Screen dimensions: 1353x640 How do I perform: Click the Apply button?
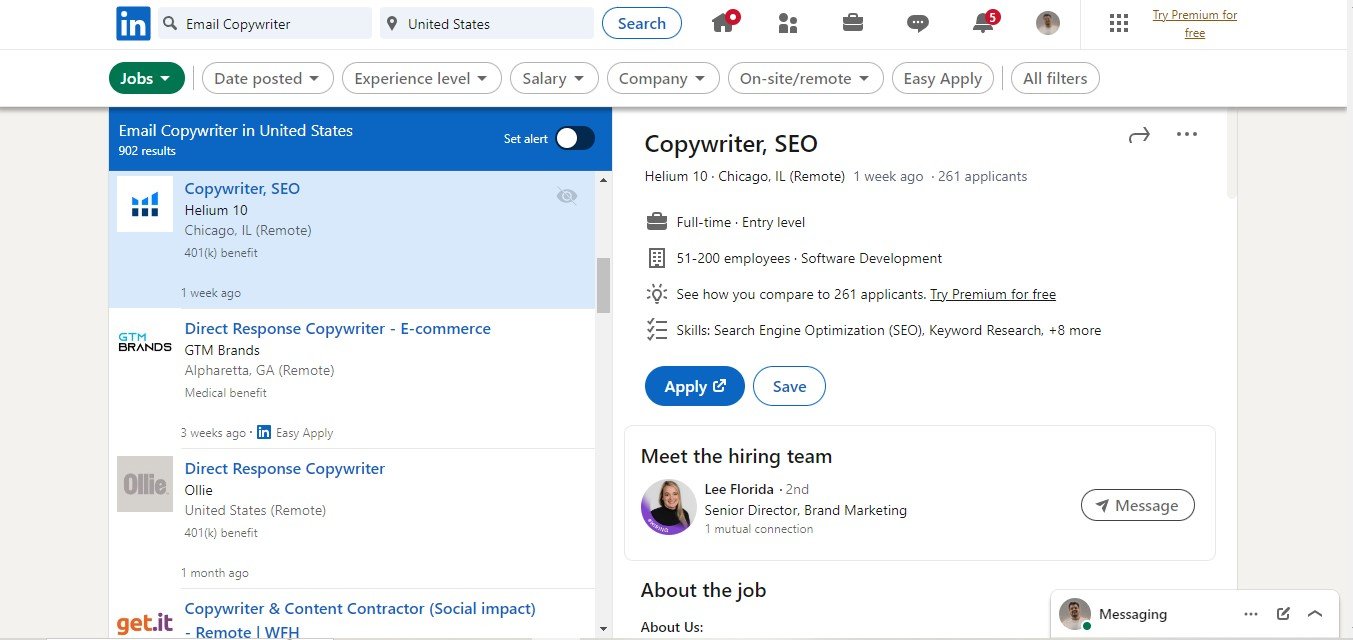pyautogui.click(x=695, y=386)
